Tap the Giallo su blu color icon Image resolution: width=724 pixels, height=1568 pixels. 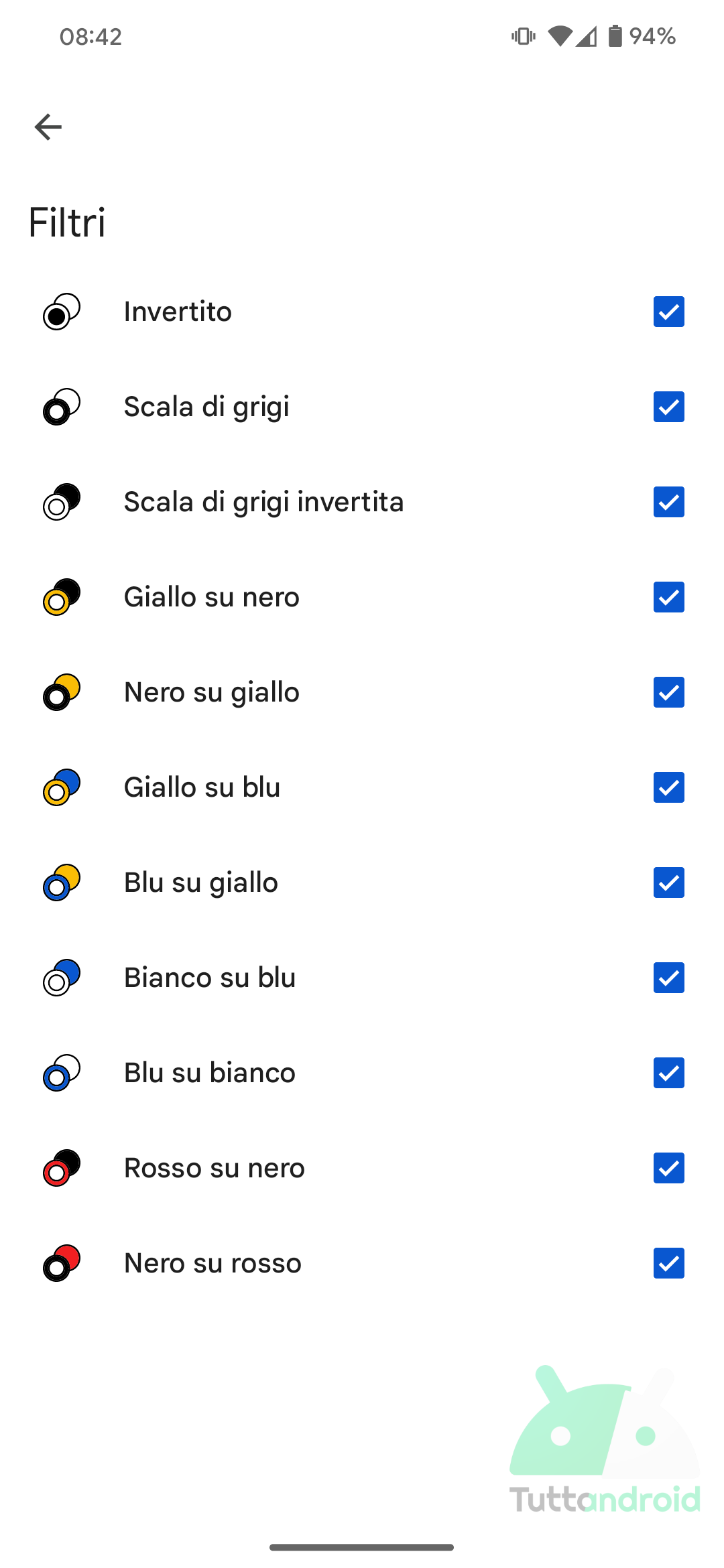pyautogui.click(x=62, y=787)
